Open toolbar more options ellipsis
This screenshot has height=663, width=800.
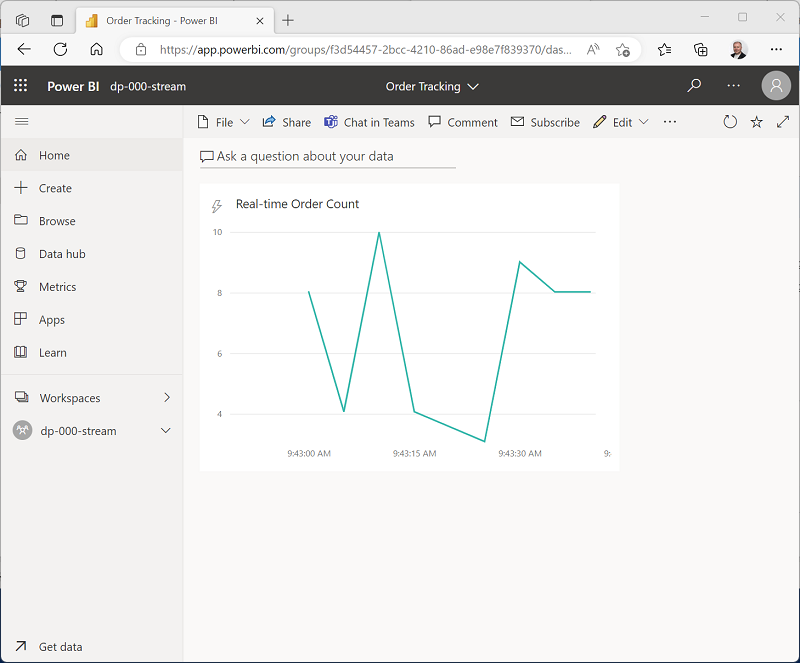point(670,122)
